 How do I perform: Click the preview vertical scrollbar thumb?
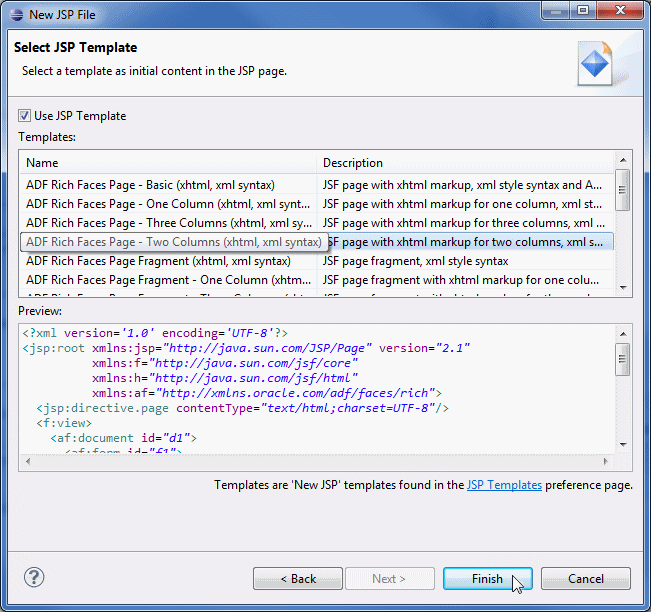pos(622,359)
